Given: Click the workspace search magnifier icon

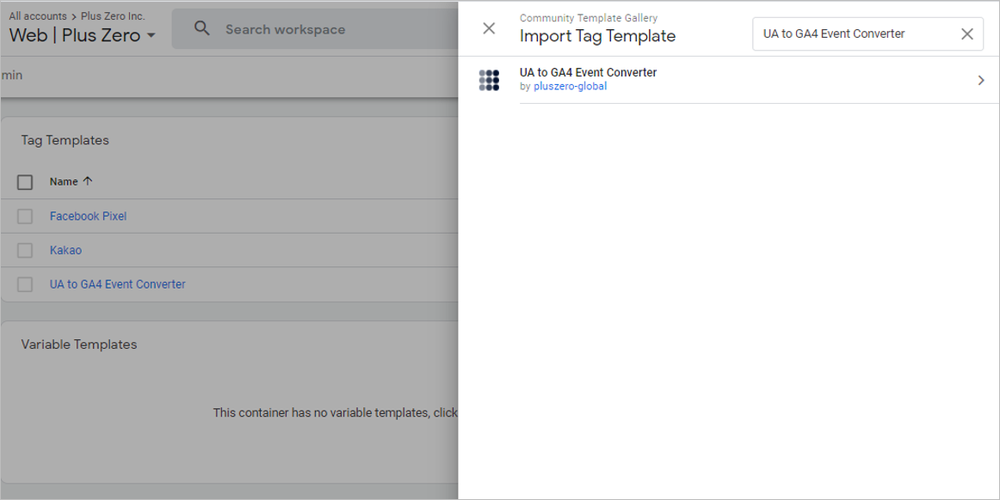Looking at the screenshot, I should pos(202,29).
